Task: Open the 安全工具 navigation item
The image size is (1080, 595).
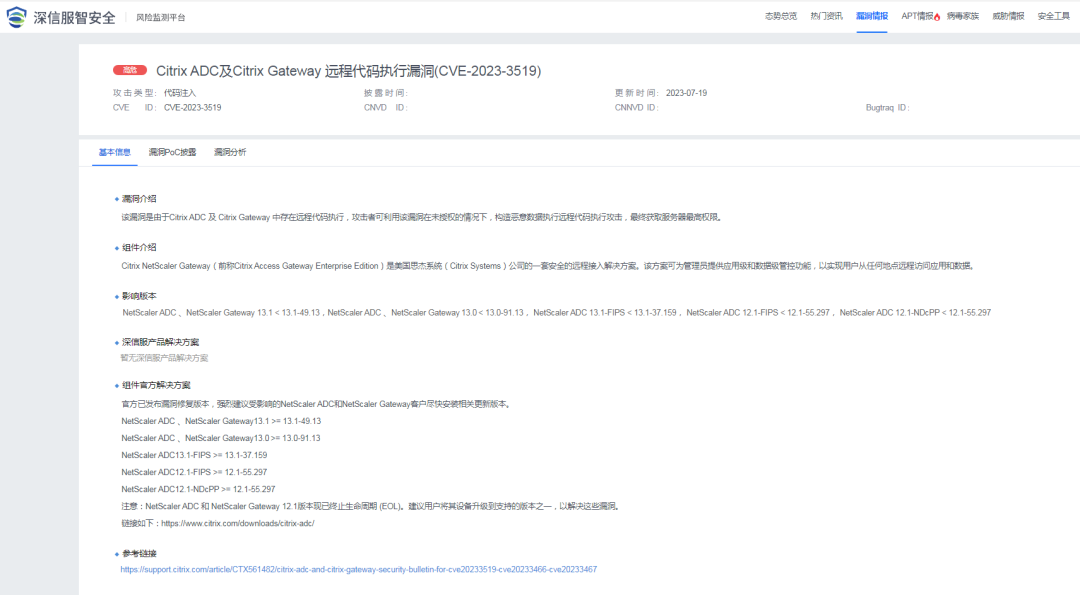Action: tap(1053, 16)
